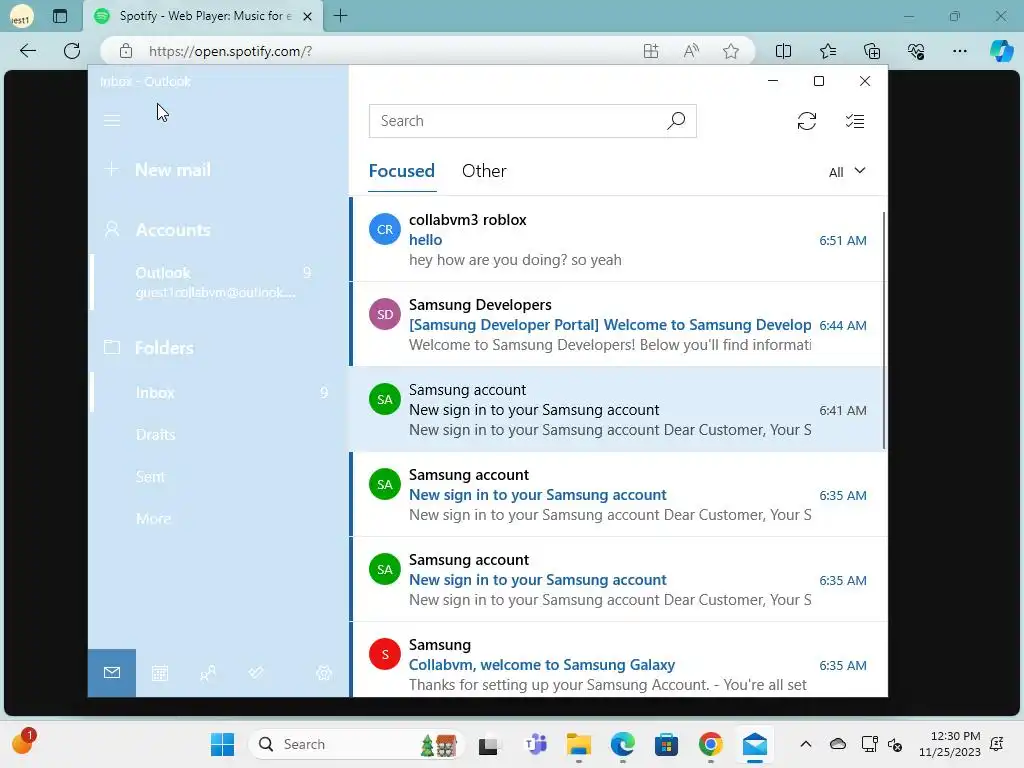Click the Accounts person icon
This screenshot has width=1024, height=768.
point(112,229)
